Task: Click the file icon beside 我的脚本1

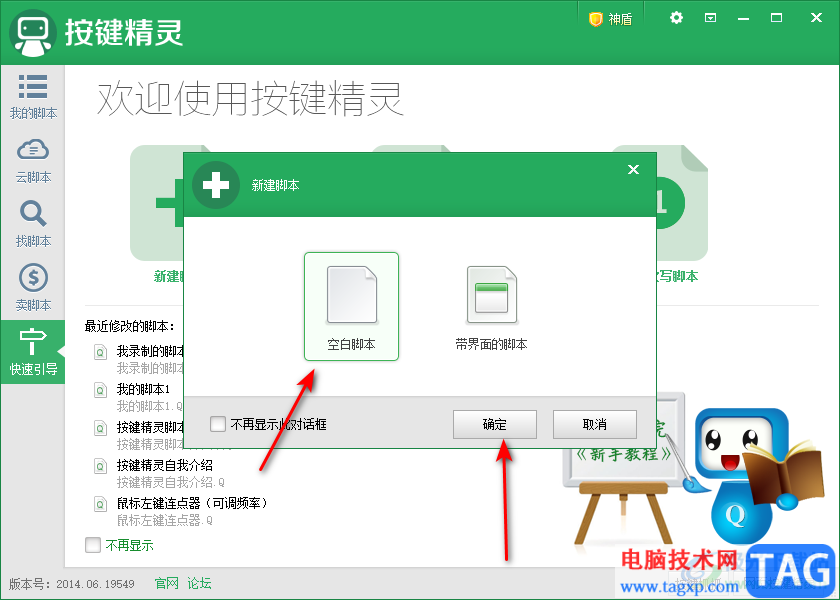Action: pyautogui.click(x=100, y=390)
